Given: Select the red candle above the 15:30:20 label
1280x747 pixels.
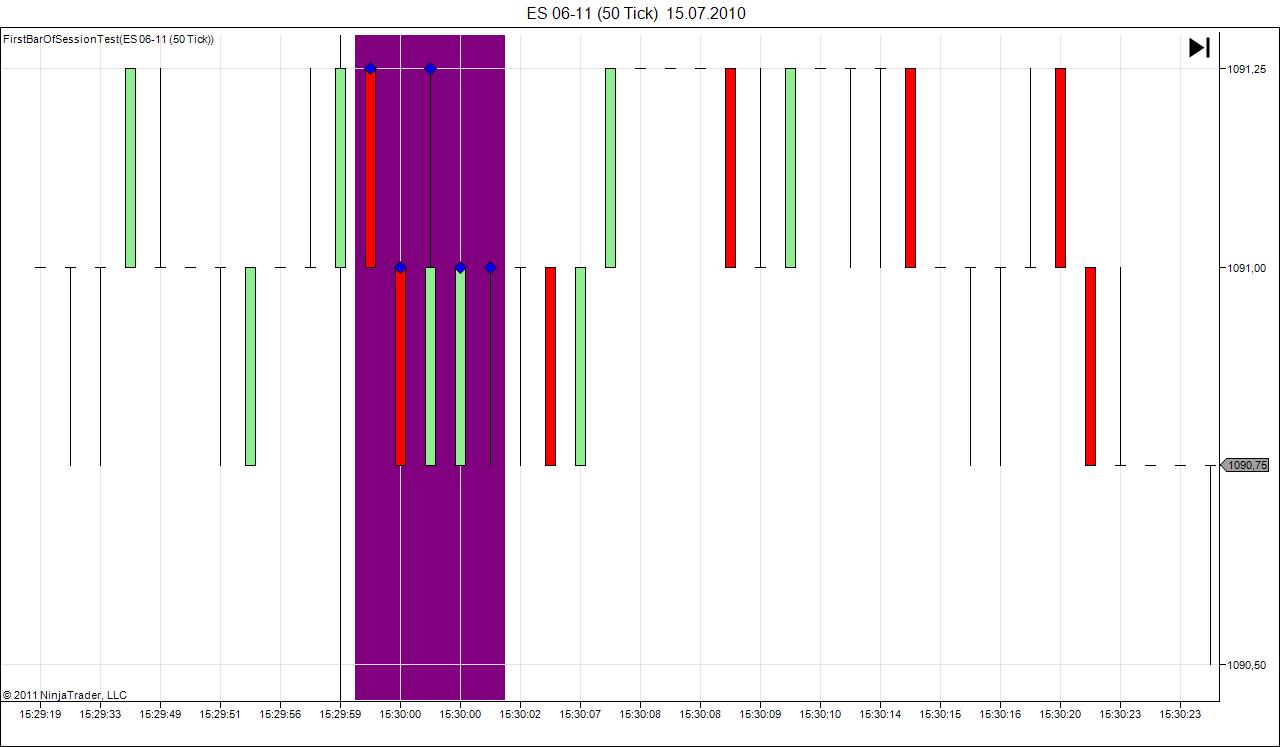Looking at the screenshot, I should pyautogui.click(x=1060, y=168).
